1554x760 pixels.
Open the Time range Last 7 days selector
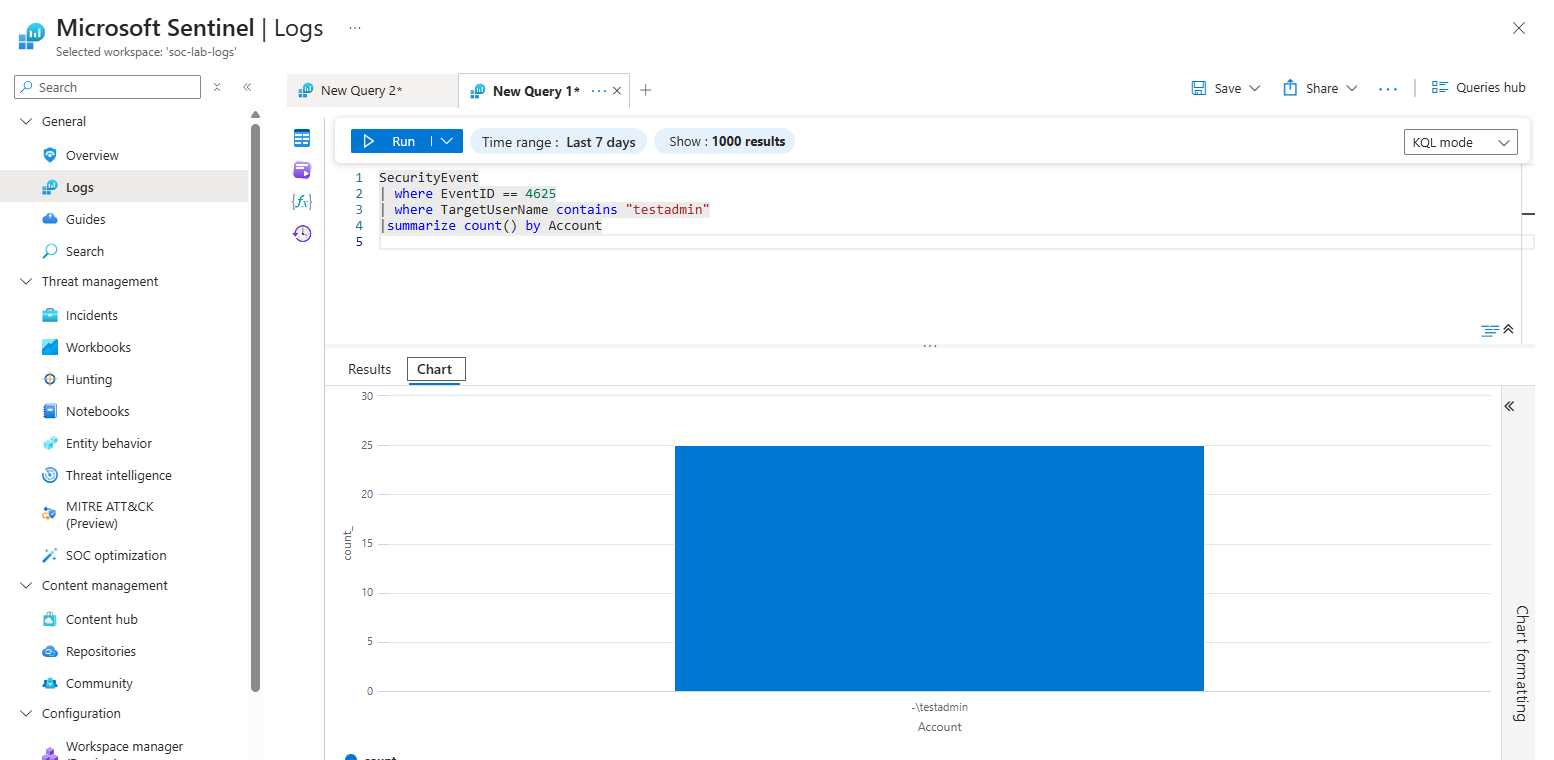[x=559, y=142]
